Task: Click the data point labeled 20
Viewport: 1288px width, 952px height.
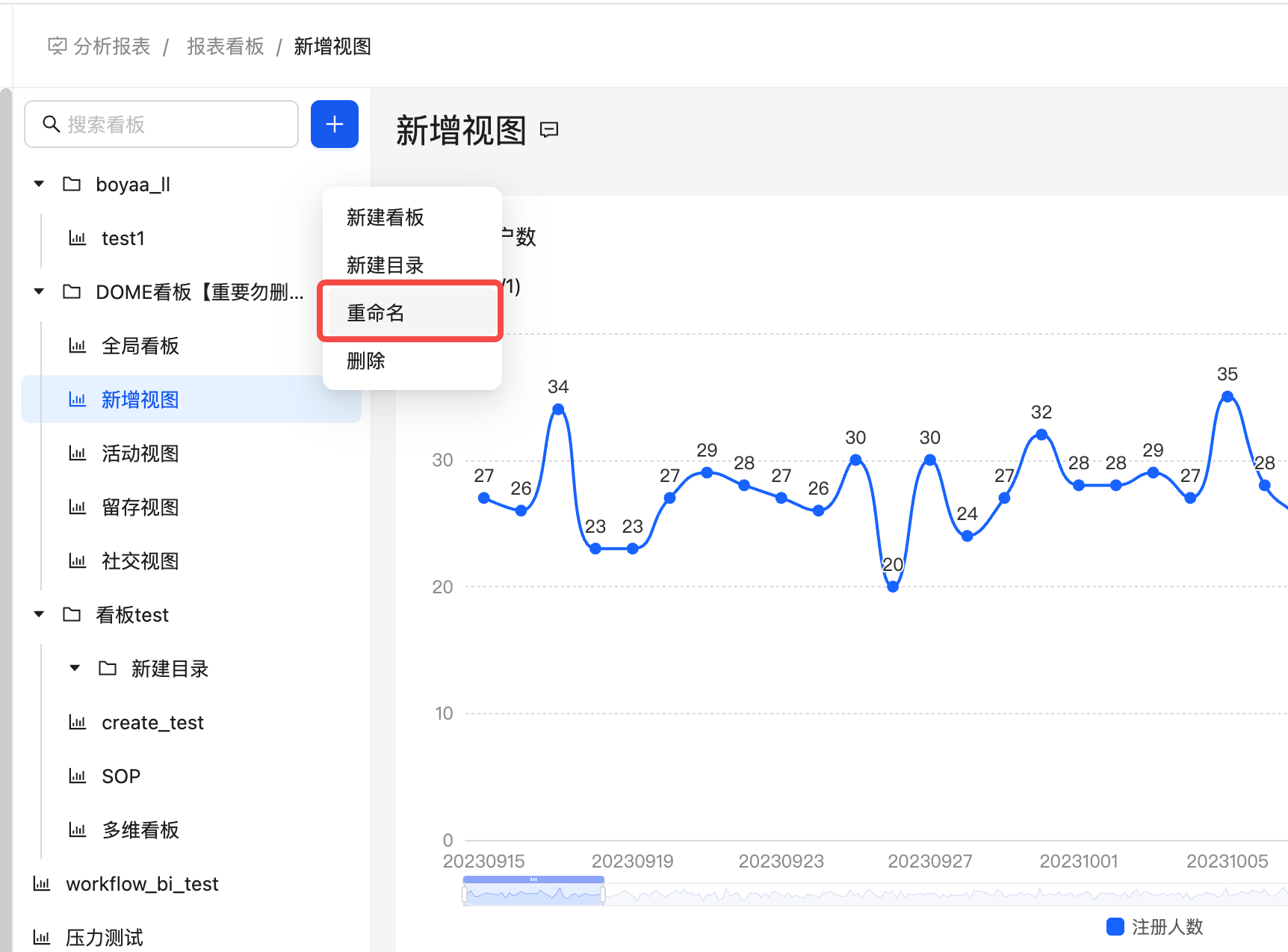Action: tap(893, 587)
